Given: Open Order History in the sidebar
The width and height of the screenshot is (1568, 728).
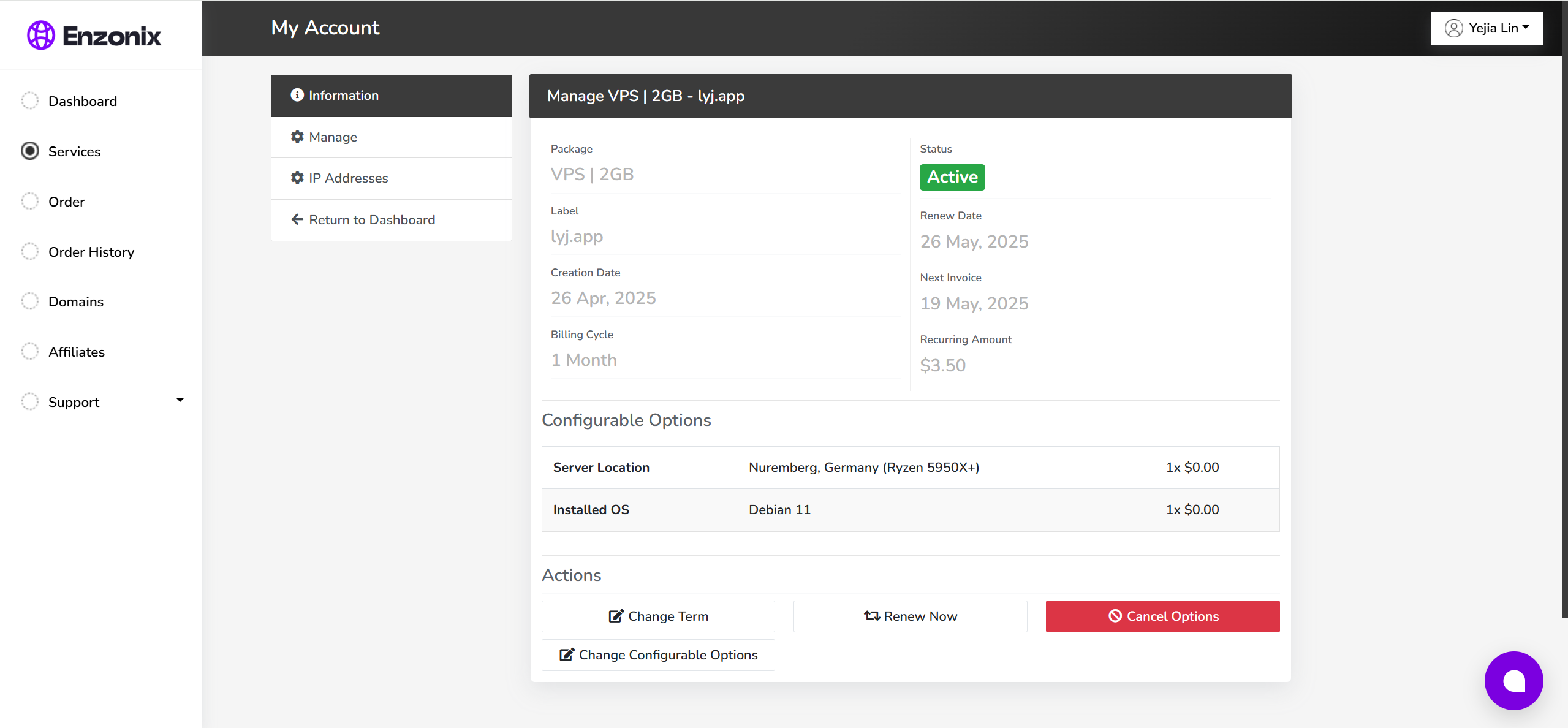Looking at the screenshot, I should [x=91, y=252].
